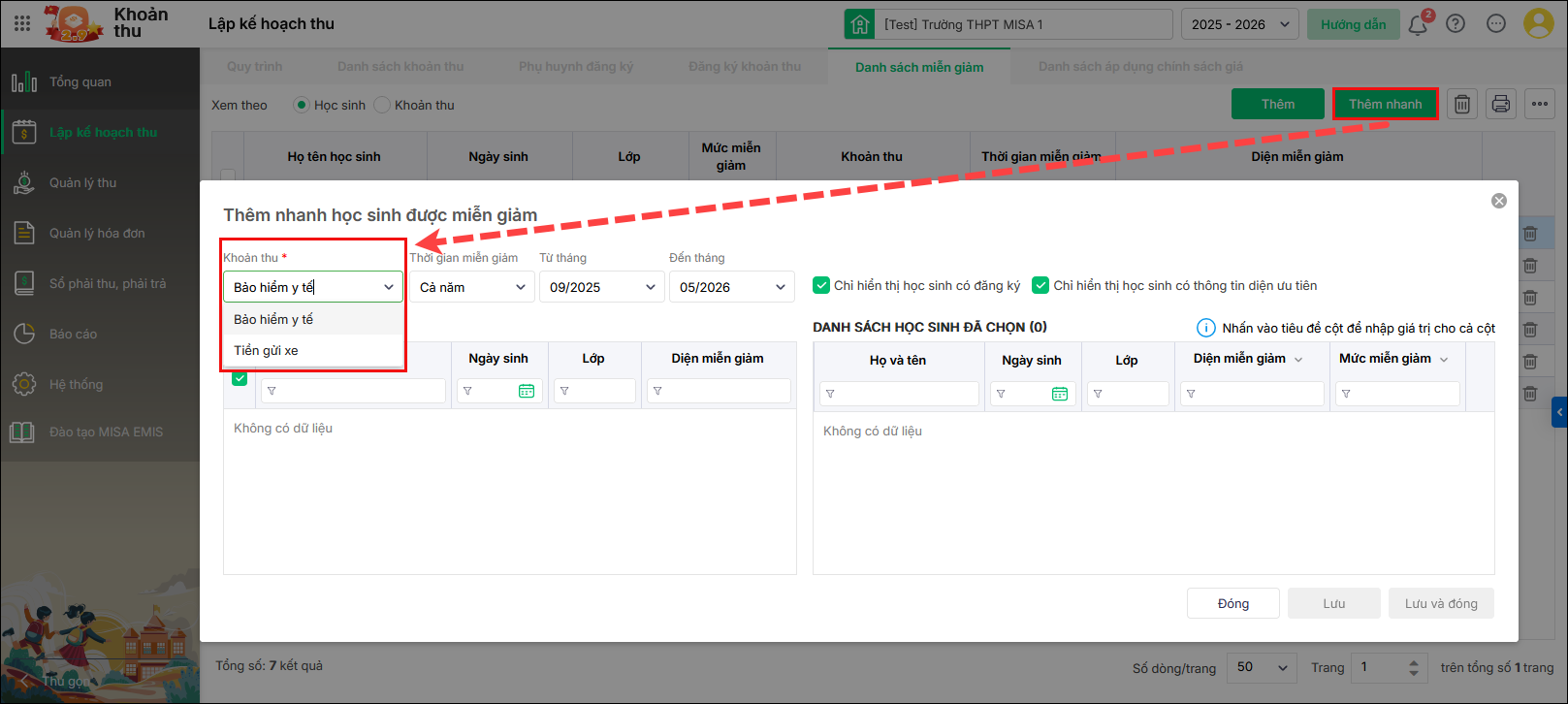Screen dimensions: 1568x704
Task: Open the notifications bell
Action: pos(1418,24)
